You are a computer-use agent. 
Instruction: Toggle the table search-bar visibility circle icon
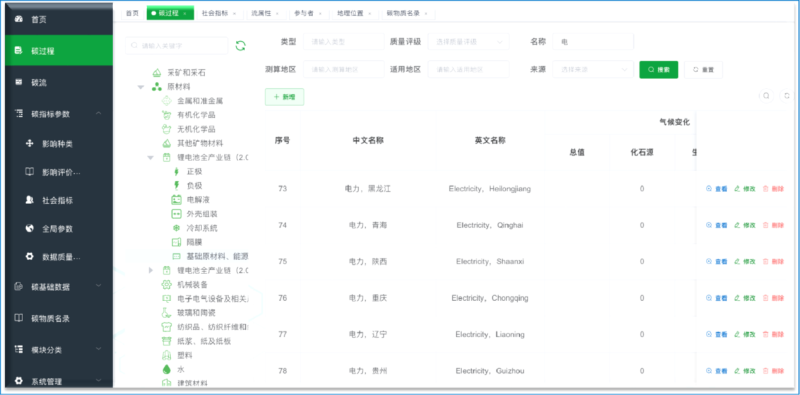tap(766, 96)
